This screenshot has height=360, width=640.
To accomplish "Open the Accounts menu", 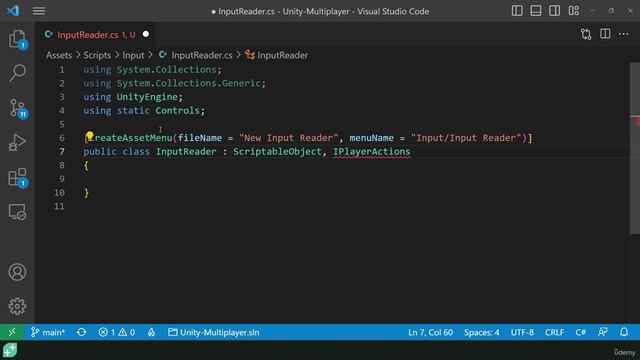I will click(x=17, y=272).
